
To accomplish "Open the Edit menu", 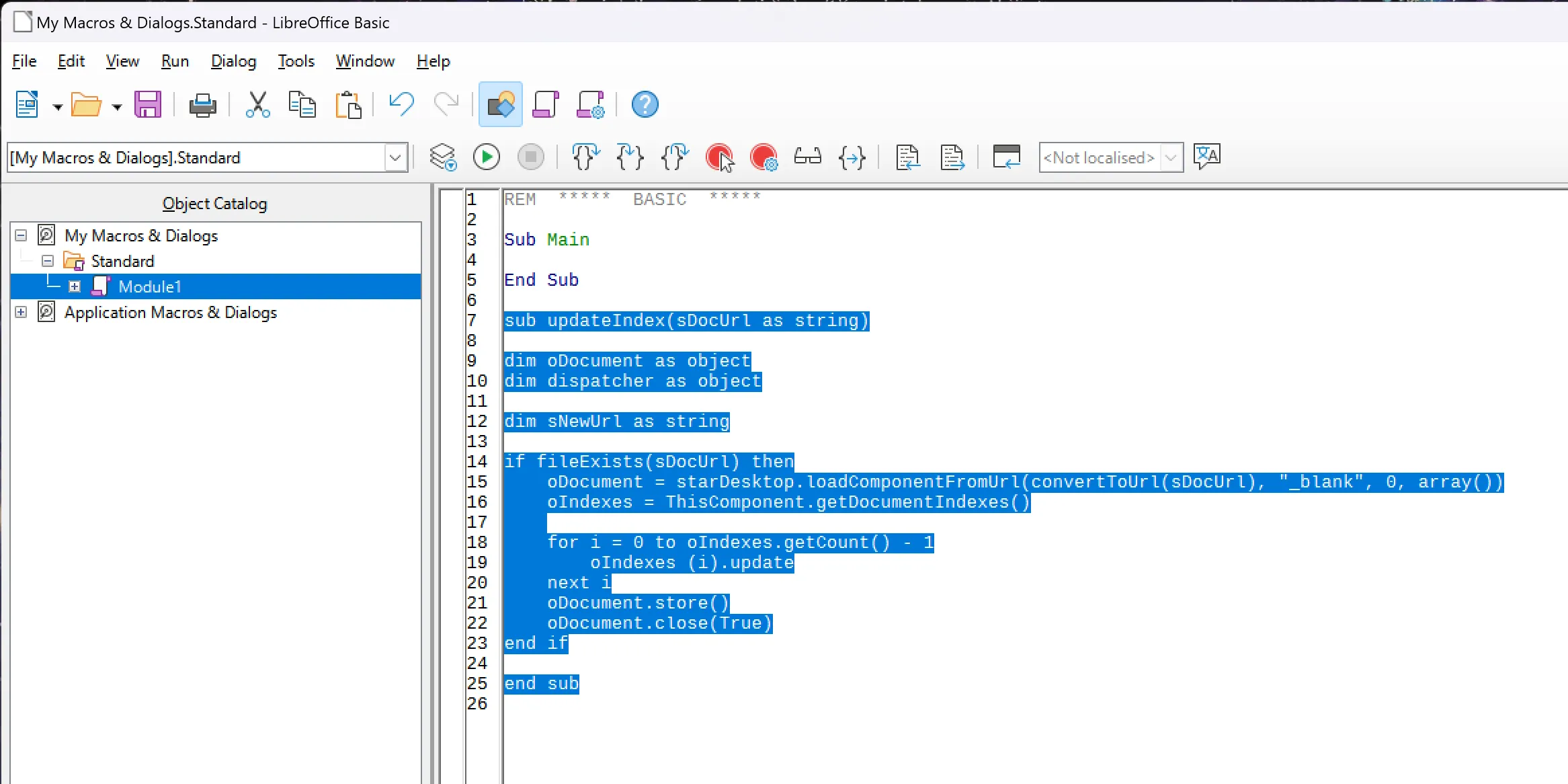I will 71,61.
